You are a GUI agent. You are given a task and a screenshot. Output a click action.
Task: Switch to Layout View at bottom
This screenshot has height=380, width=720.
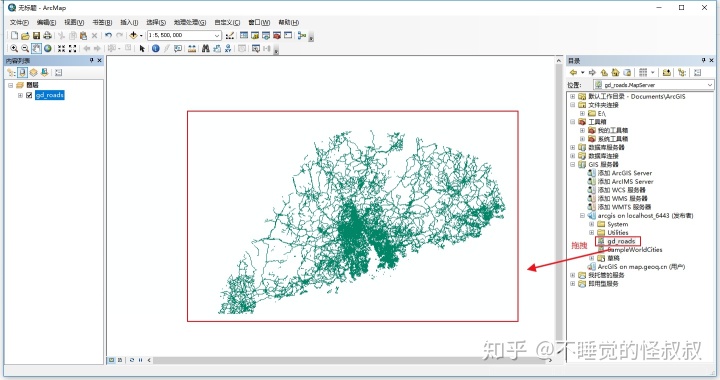(x=120, y=360)
